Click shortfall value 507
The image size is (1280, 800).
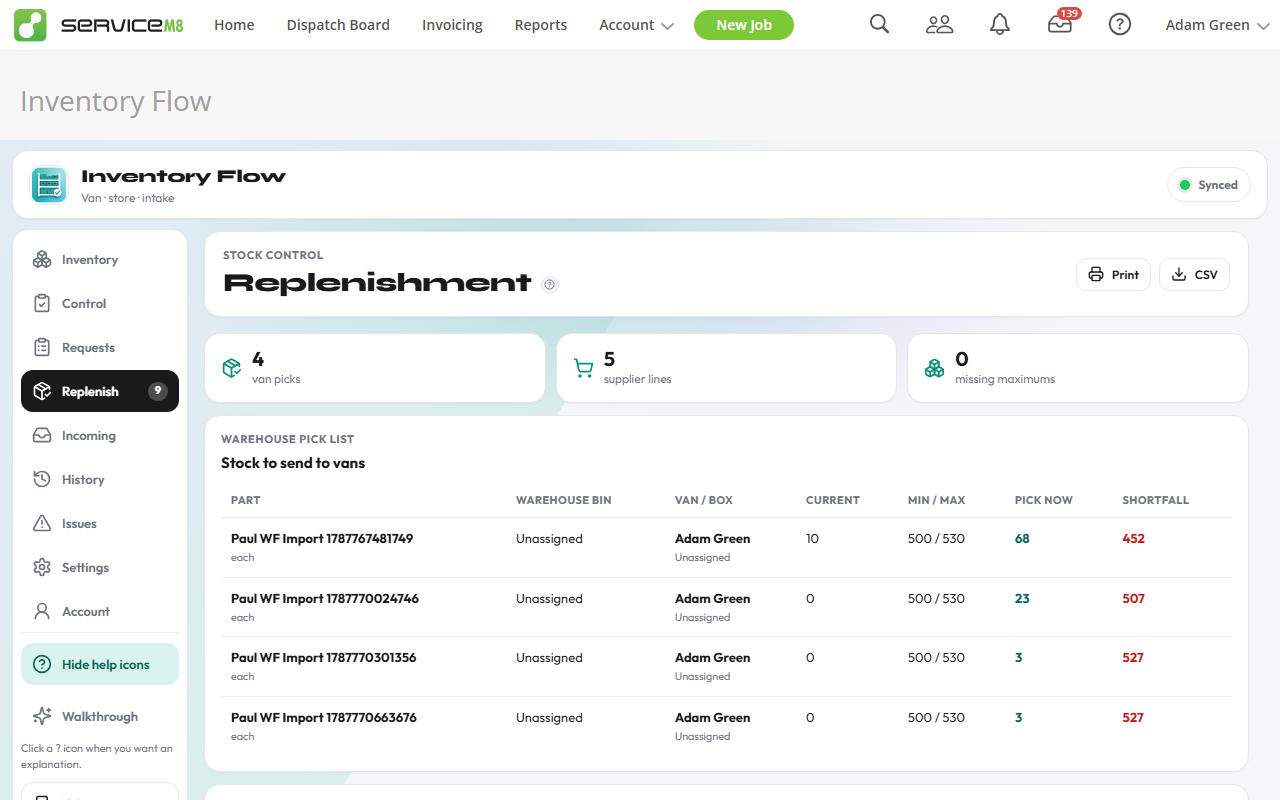click(1133, 599)
